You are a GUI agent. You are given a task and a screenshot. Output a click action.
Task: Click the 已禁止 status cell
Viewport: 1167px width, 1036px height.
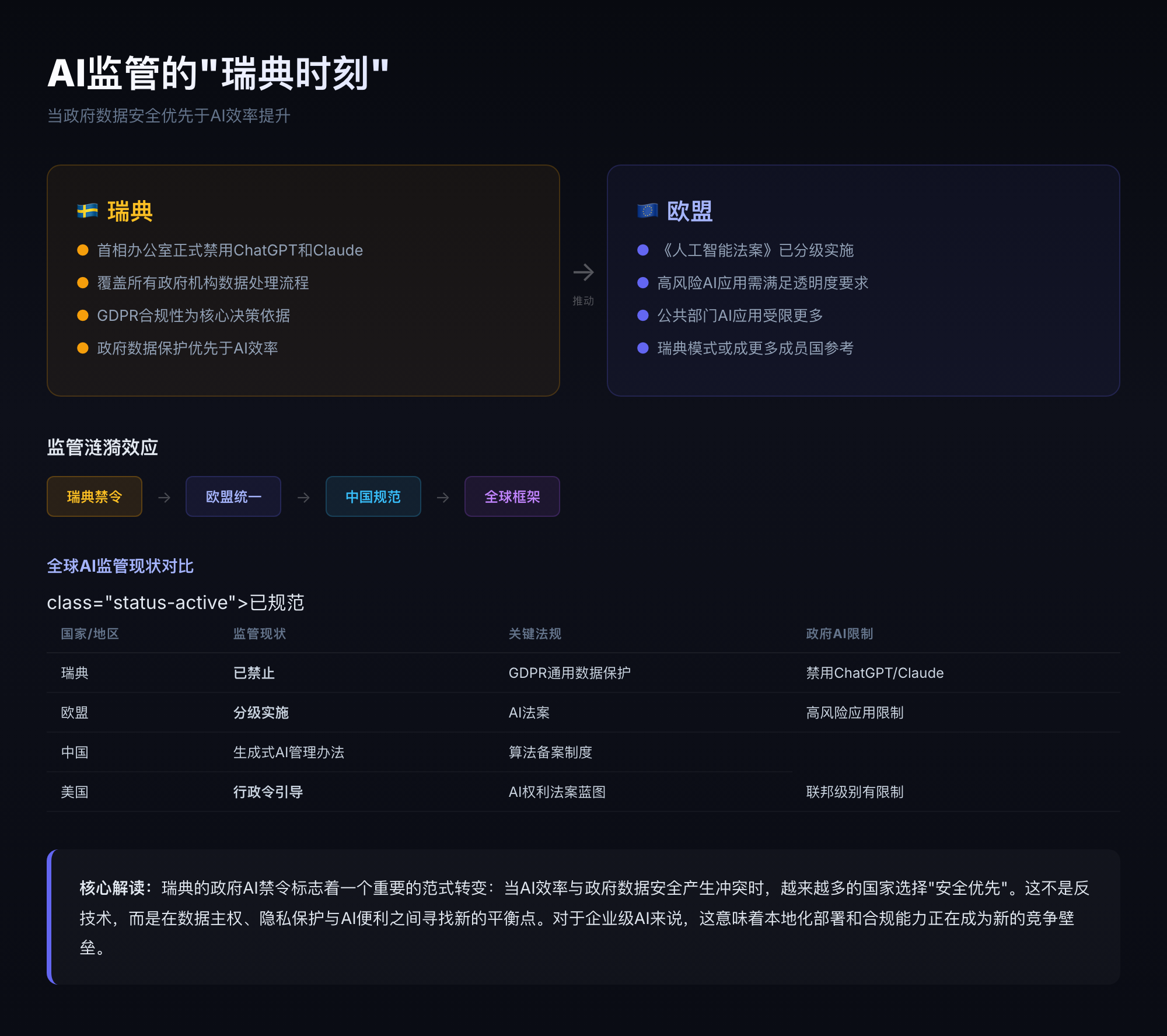point(254,673)
